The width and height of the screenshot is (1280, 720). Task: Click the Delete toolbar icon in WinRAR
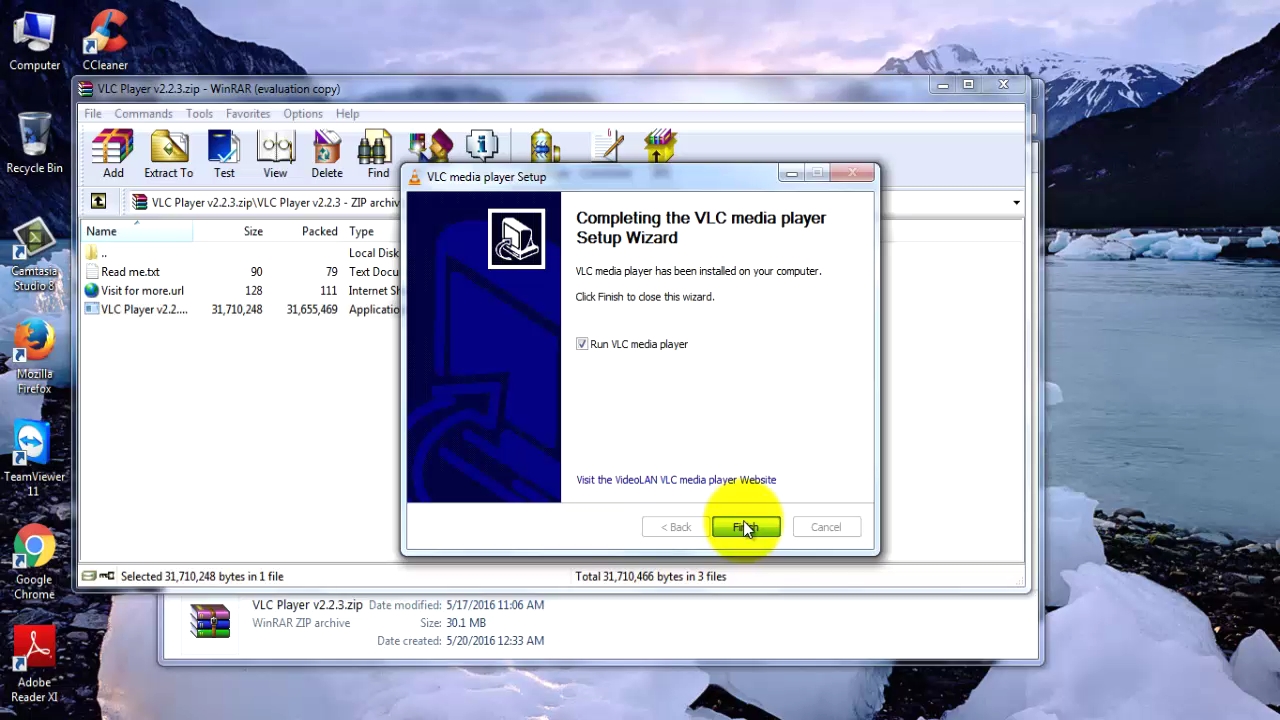coord(327,155)
